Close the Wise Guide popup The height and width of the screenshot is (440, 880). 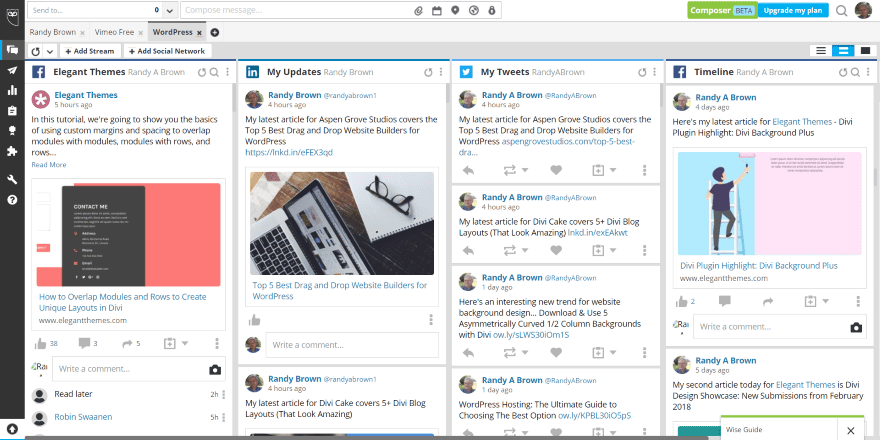pyautogui.click(x=850, y=430)
